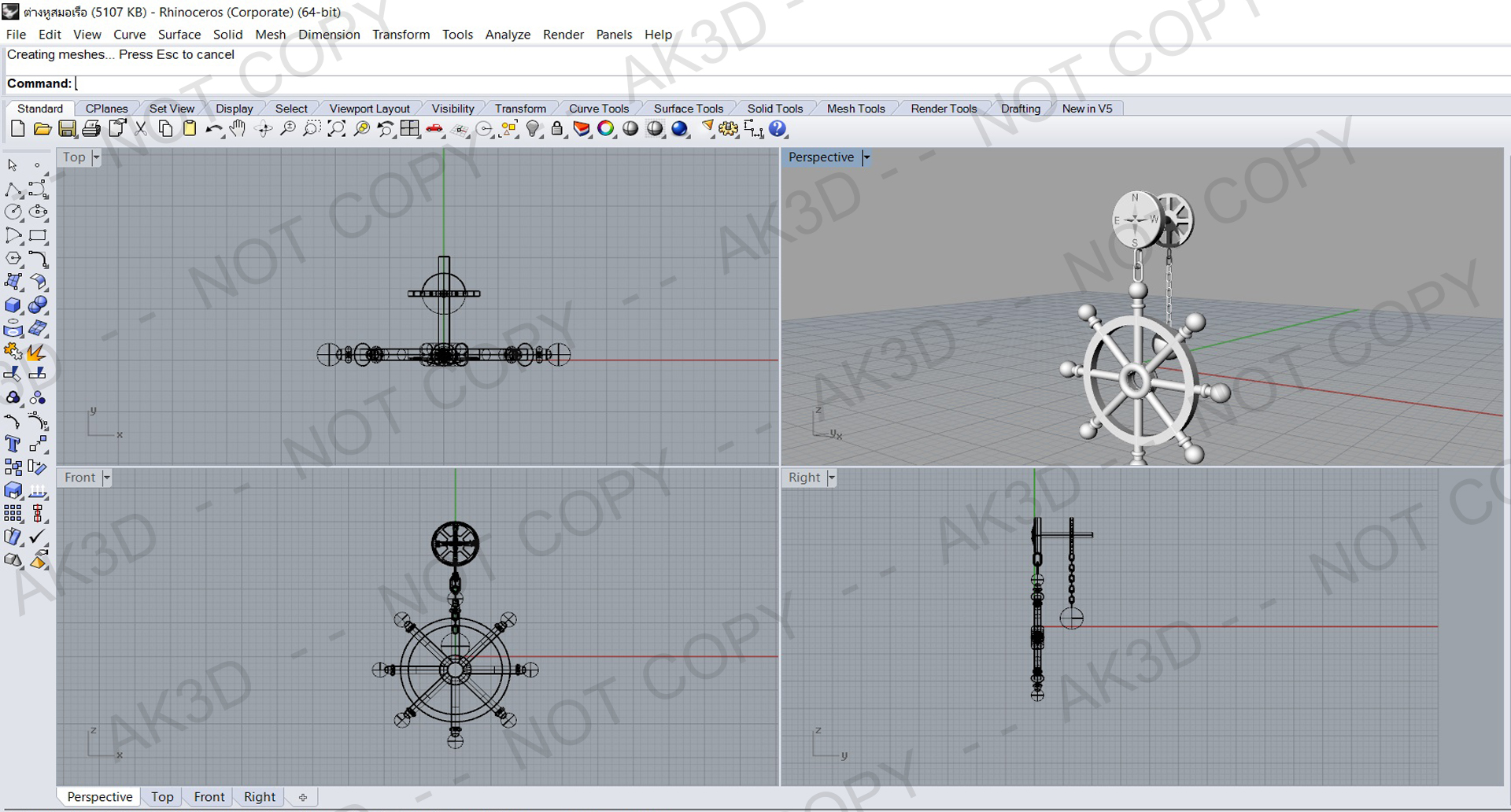Pick the Polyline tool in sidebar
The height and width of the screenshot is (812, 1511).
pyautogui.click(x=13, y=190)
